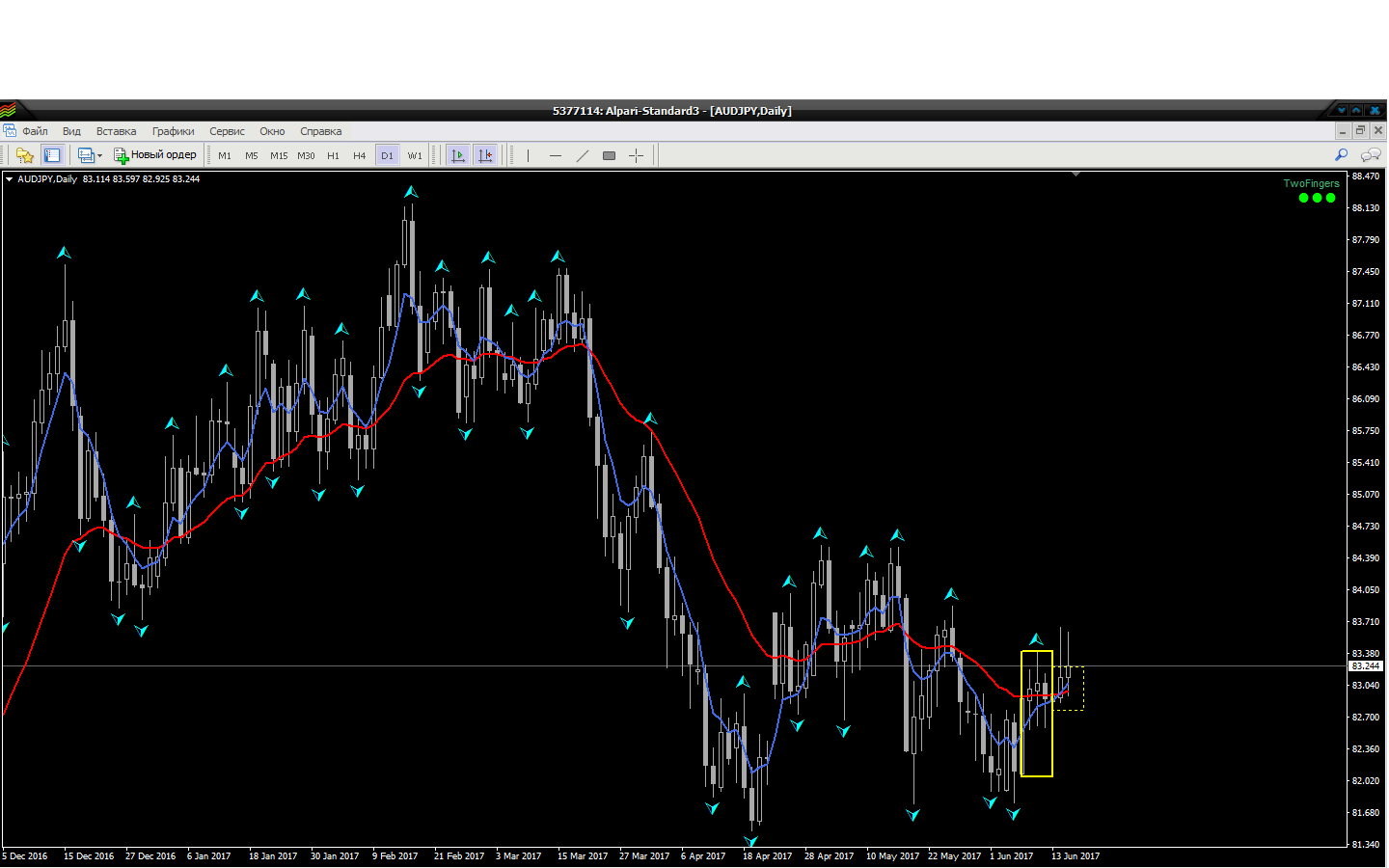
Task: Toggle the Market Watch list panel icon
Action: (x=52, y=155)
